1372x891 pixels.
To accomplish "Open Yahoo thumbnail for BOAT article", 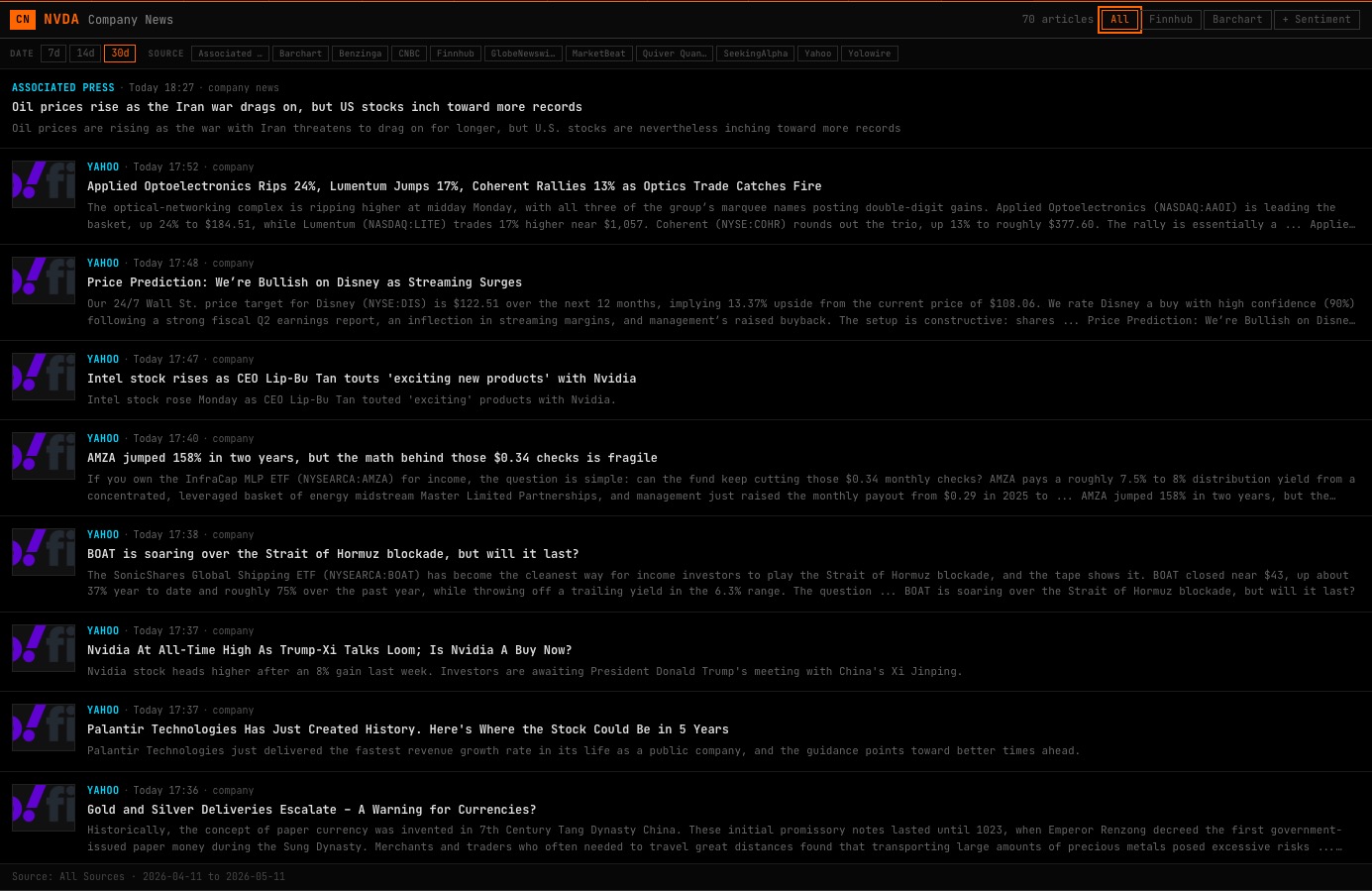I will pyautogui.click(x=44, y=551).
